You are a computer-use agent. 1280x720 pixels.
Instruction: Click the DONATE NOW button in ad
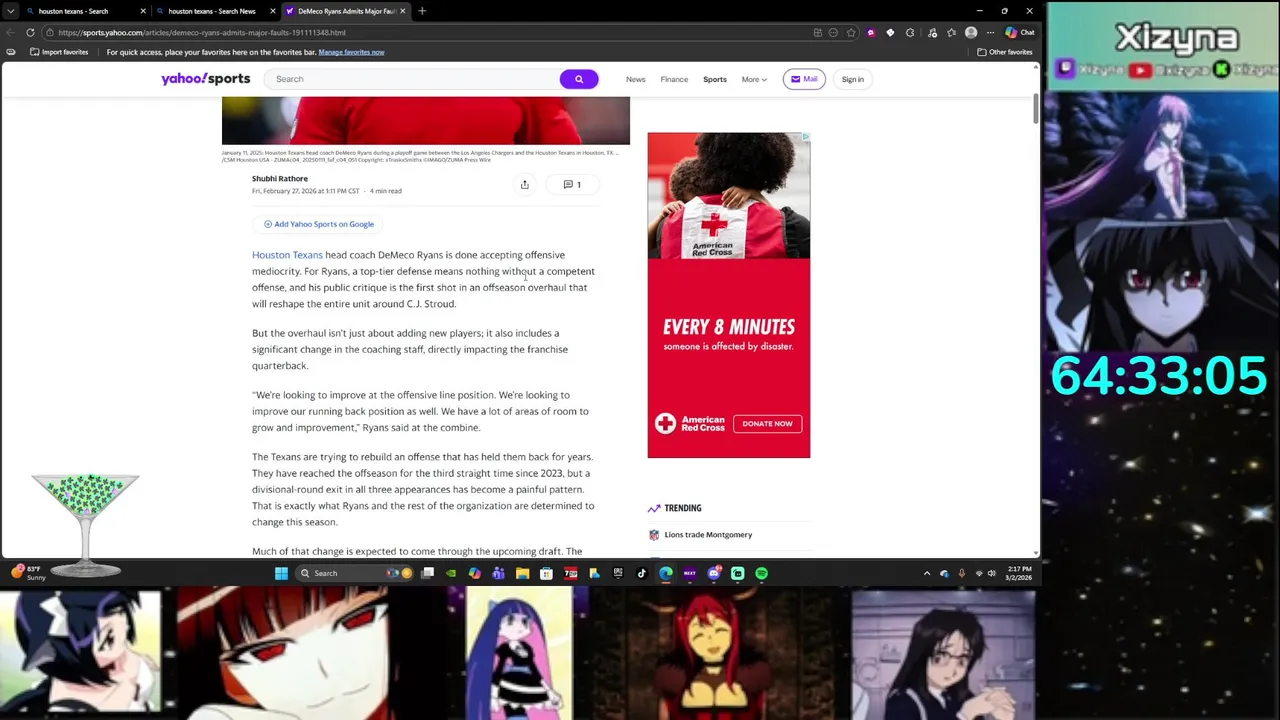[767, 423]
